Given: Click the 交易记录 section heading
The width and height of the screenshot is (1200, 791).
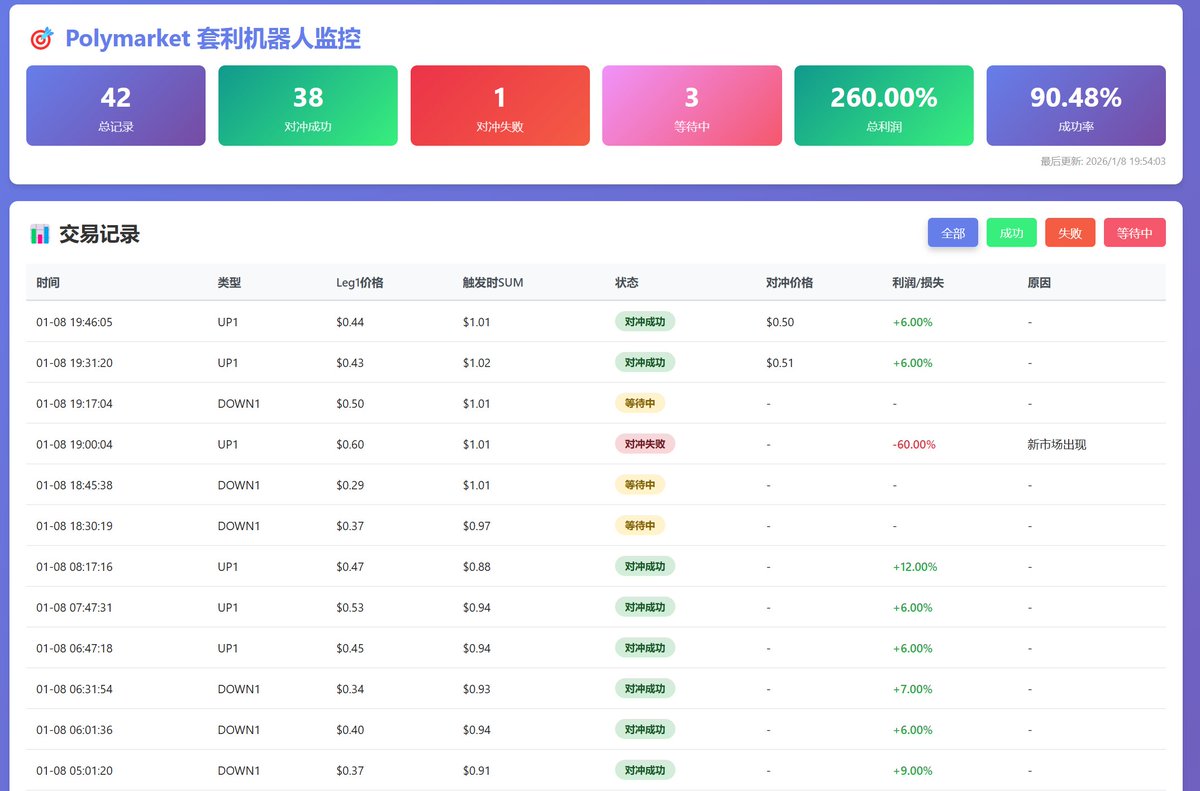Looking at the screenshot, I should (99, 234).
